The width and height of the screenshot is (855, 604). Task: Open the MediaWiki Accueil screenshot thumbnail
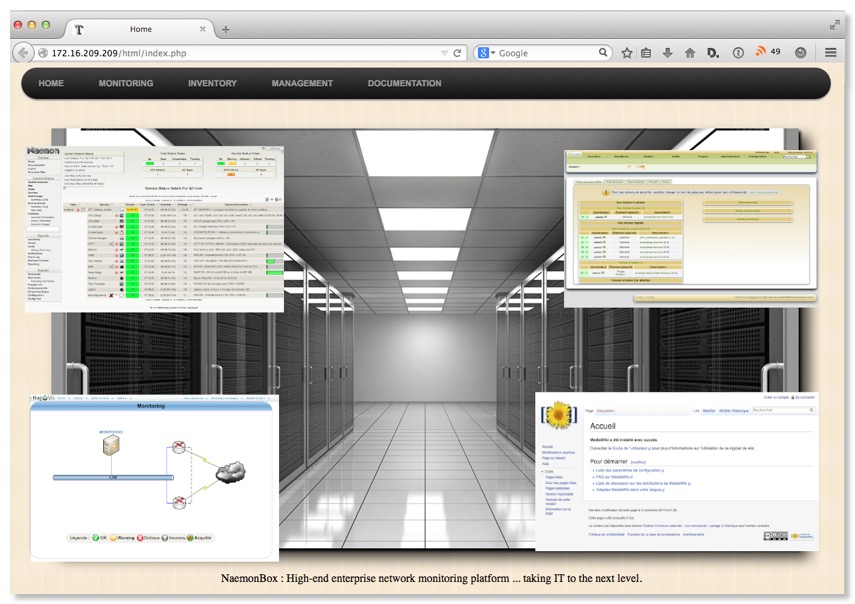click(x=676, y=471)
